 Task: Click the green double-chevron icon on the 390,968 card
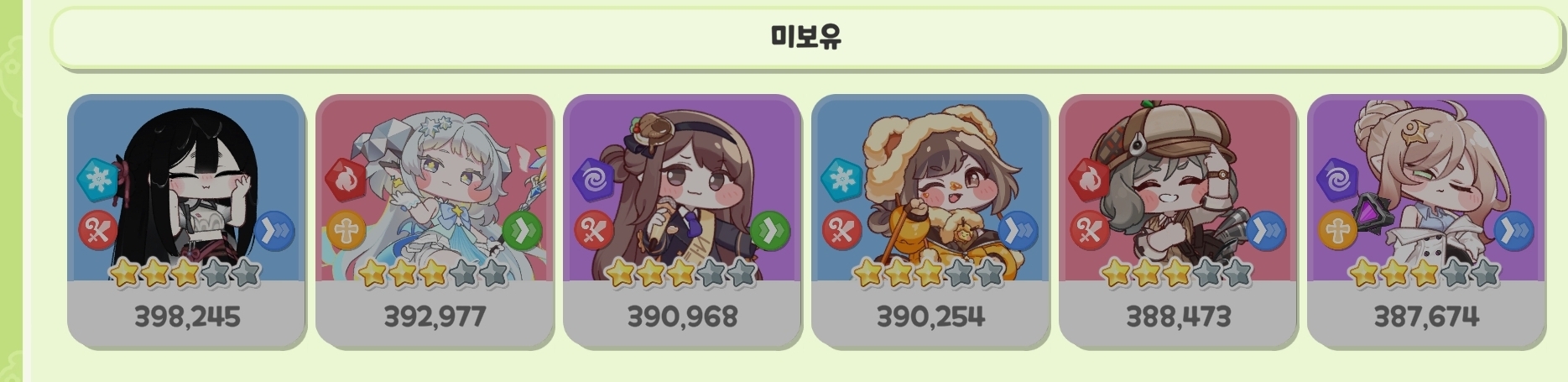769,230
